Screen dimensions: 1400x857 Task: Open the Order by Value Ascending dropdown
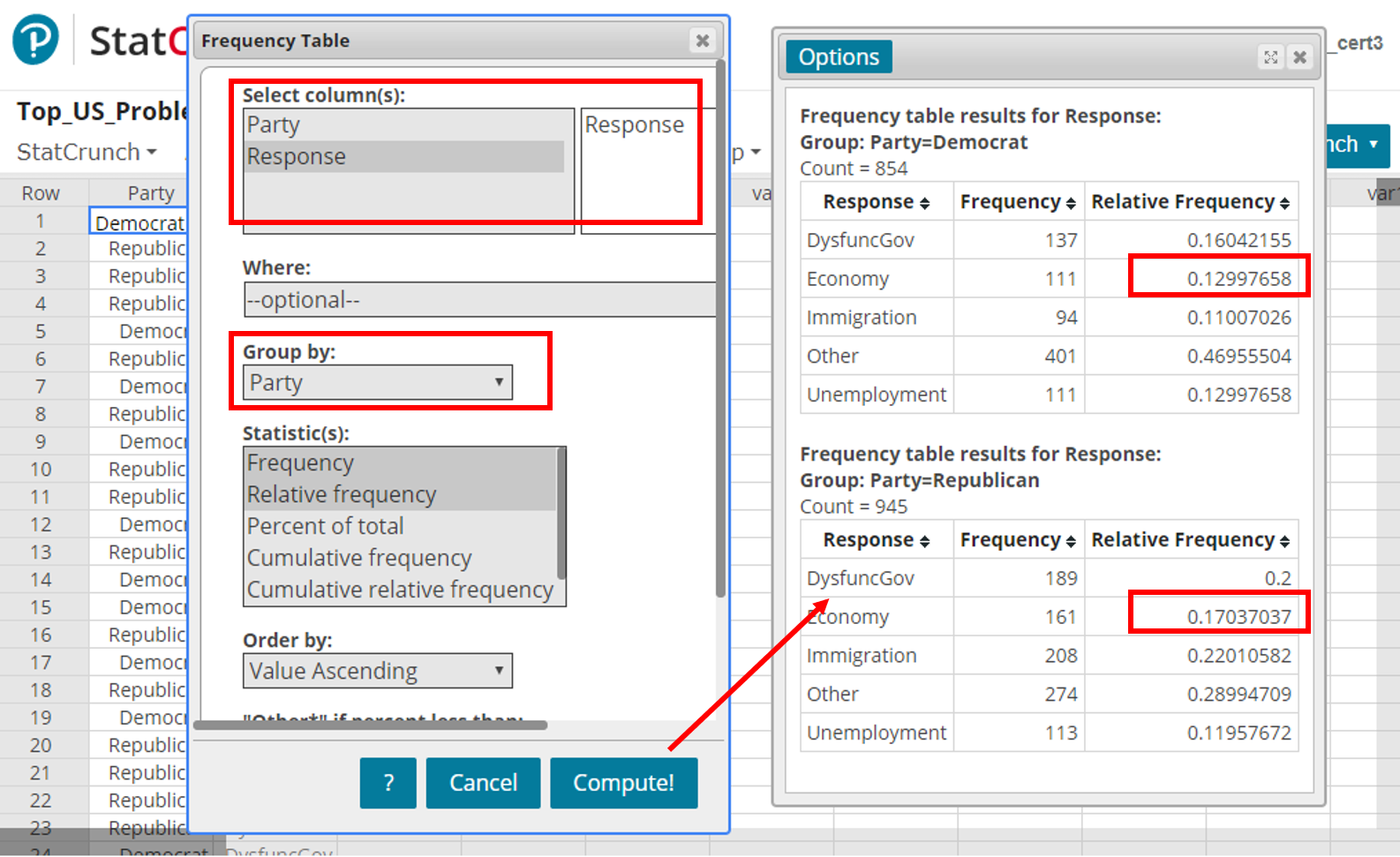[377, 672]
